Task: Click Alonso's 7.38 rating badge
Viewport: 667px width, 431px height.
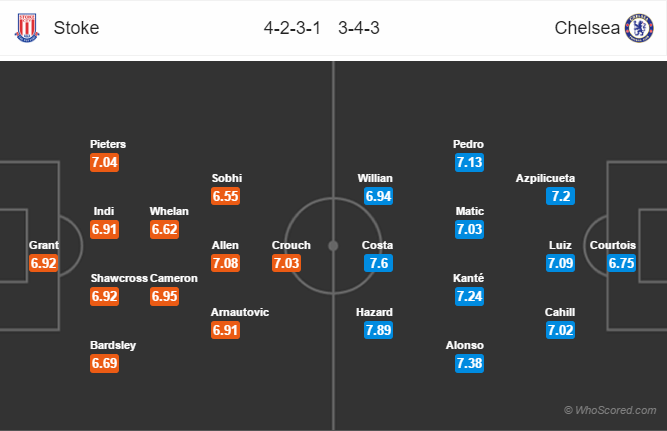Action: tap(469, 363)
